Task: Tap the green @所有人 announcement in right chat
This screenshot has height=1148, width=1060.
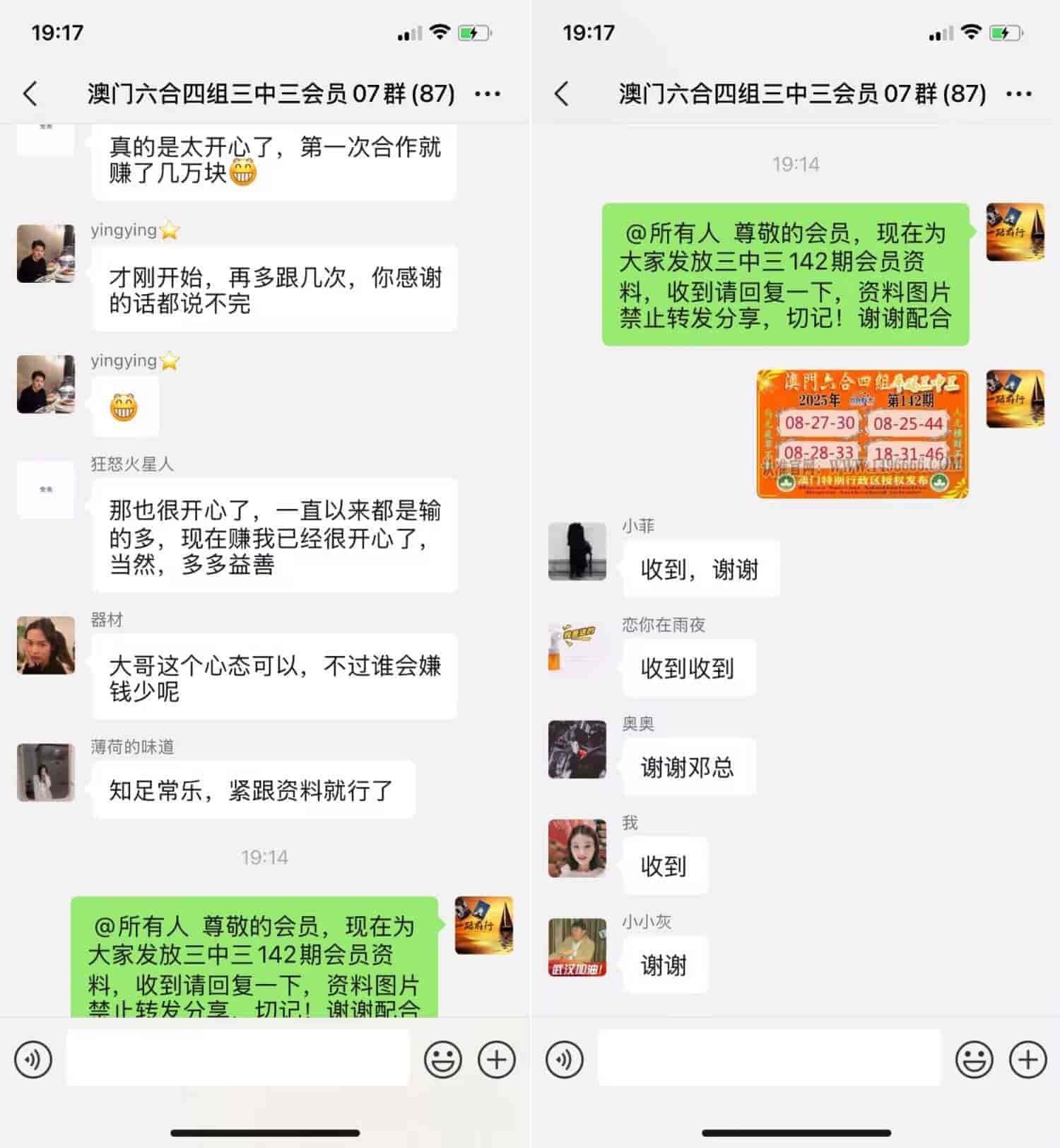Action: [785, 274]
